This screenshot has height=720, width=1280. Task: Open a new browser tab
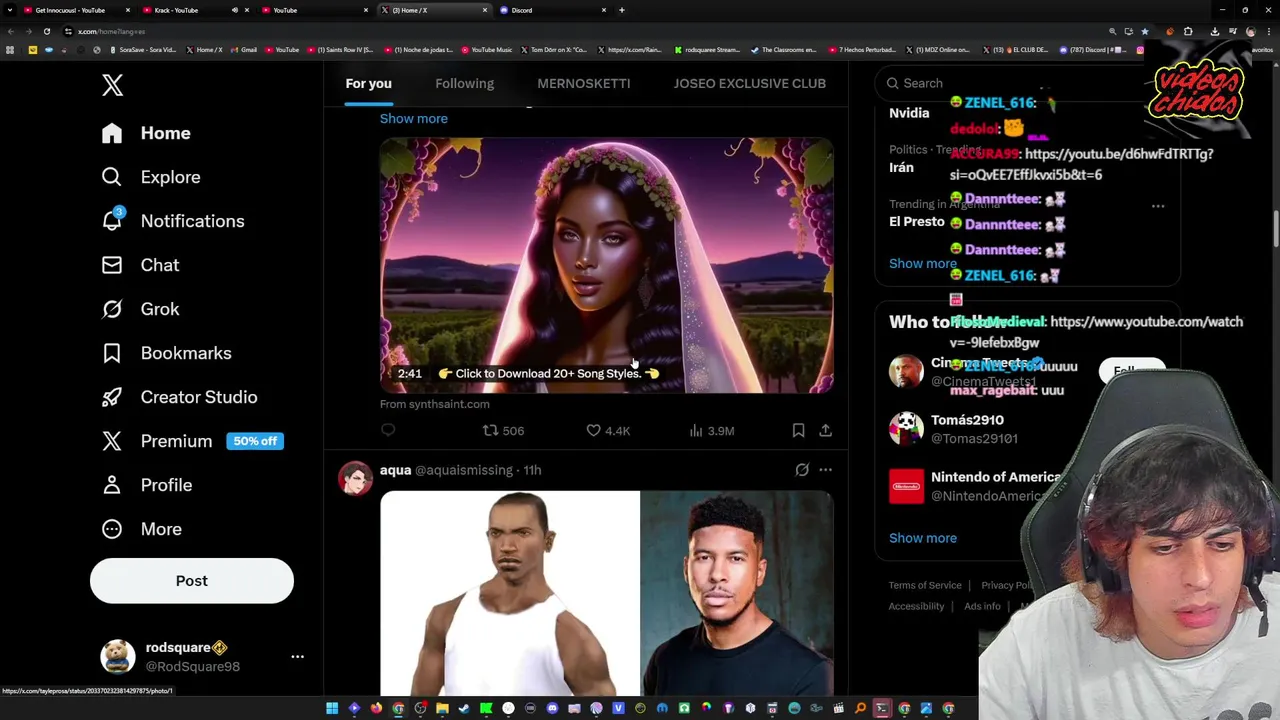(x=621, y=10)
